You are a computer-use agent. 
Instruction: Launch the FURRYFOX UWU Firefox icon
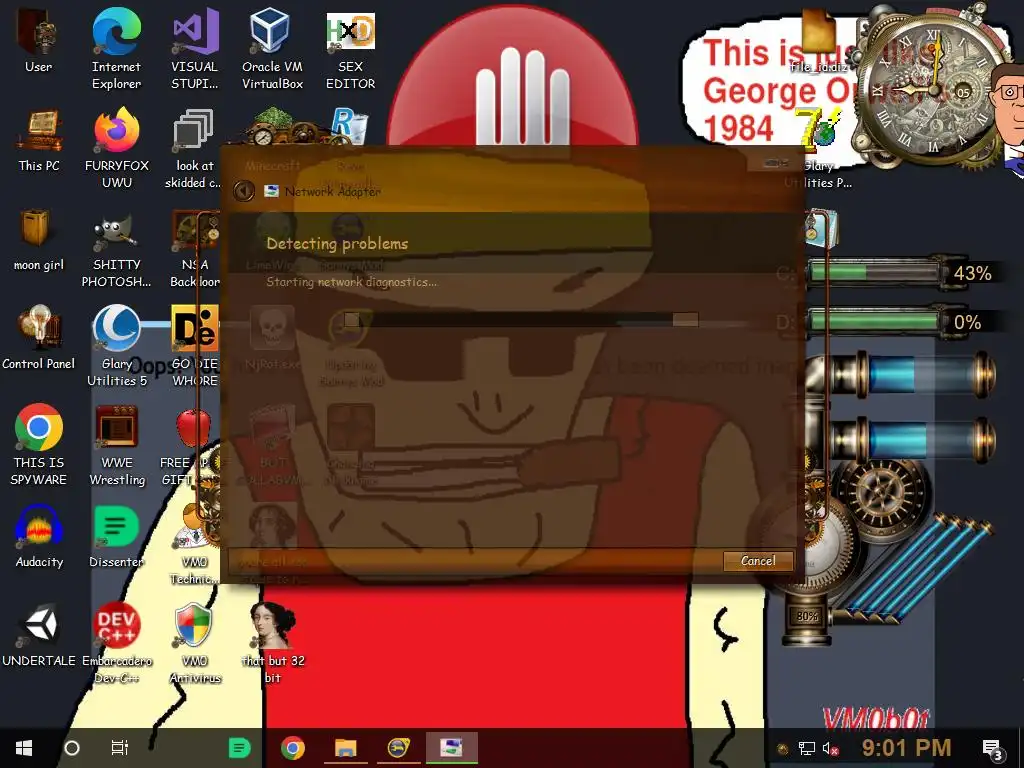click(116, 147)
